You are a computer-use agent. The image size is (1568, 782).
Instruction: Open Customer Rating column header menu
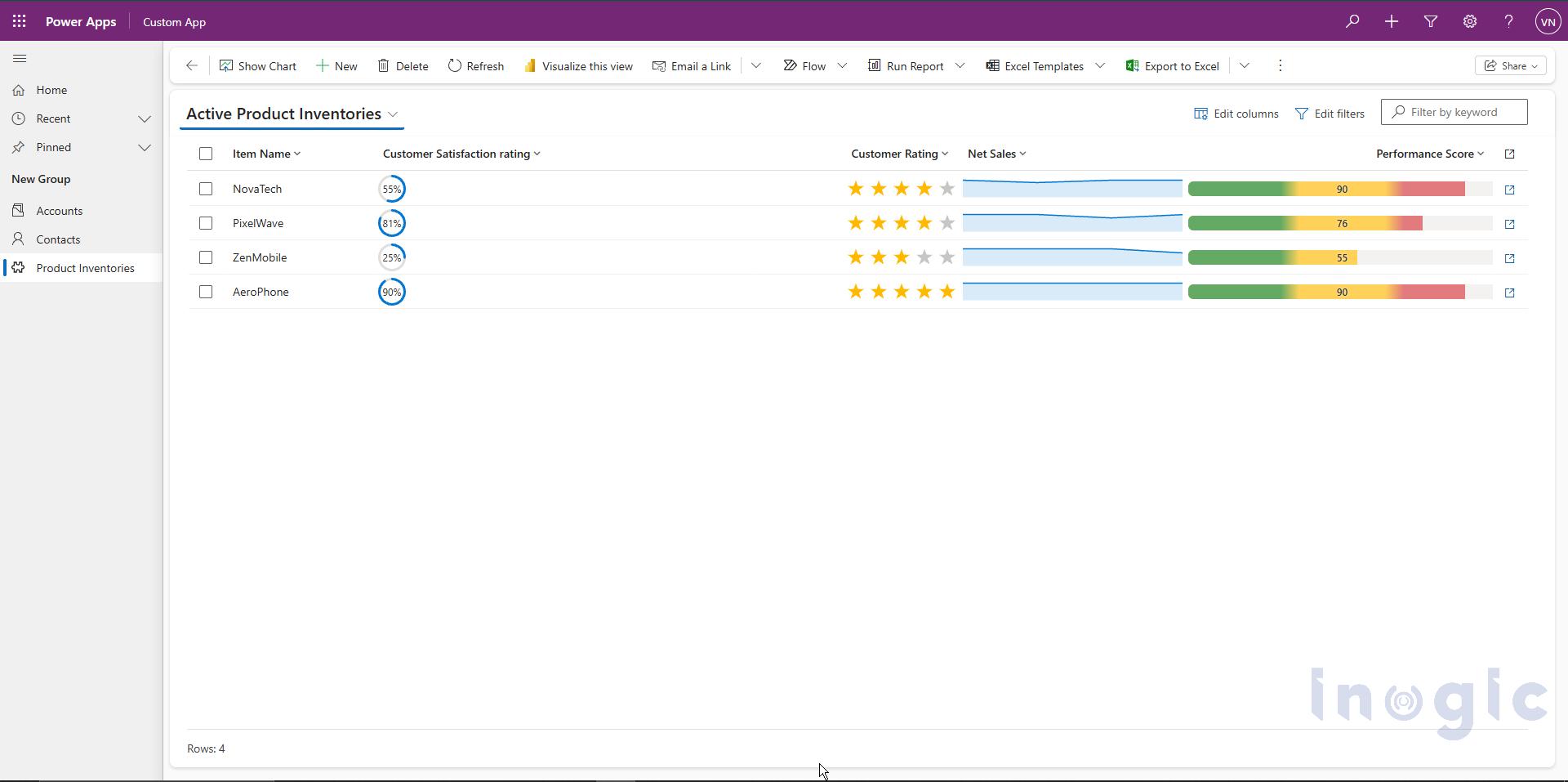(x=899, y=154)
